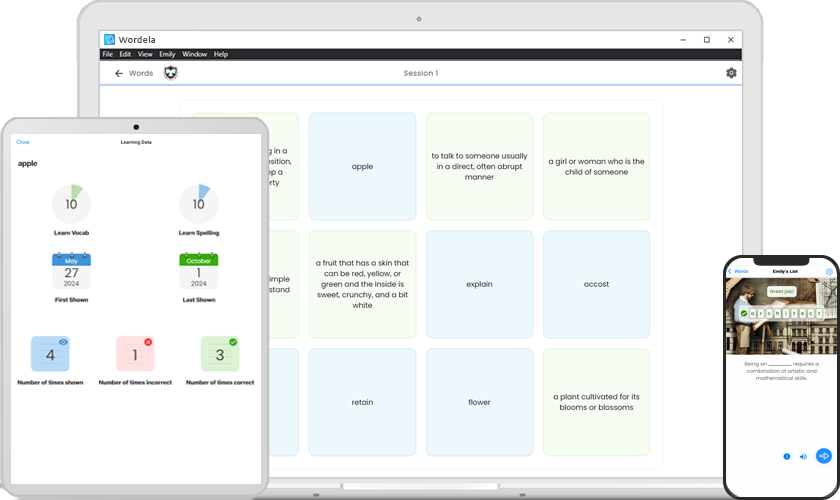Click the 'Number of times incorrect' label
Image resolution: width=840 pixels, height=500 pixels.
pos(135,383)
